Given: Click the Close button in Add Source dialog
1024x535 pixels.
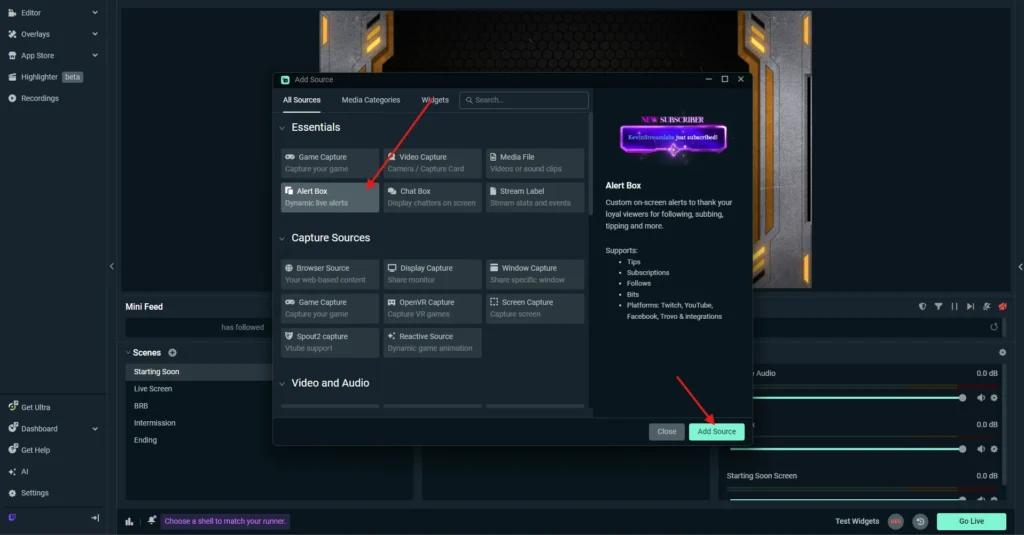Looking at the screenshot, I should click(x=667, y=431).
